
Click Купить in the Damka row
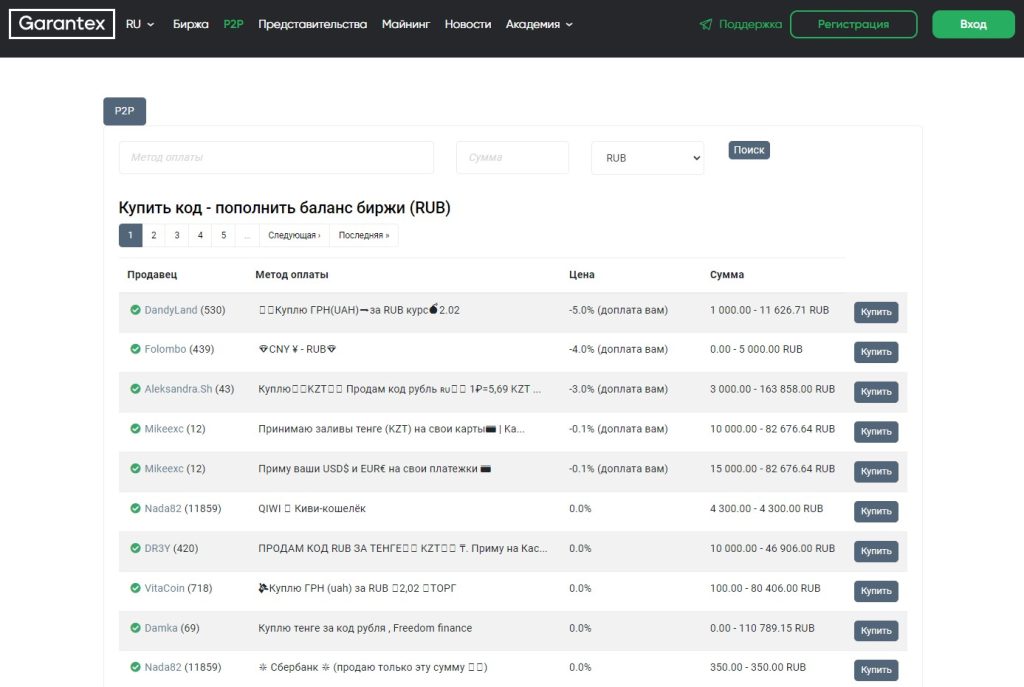(876, 631)
